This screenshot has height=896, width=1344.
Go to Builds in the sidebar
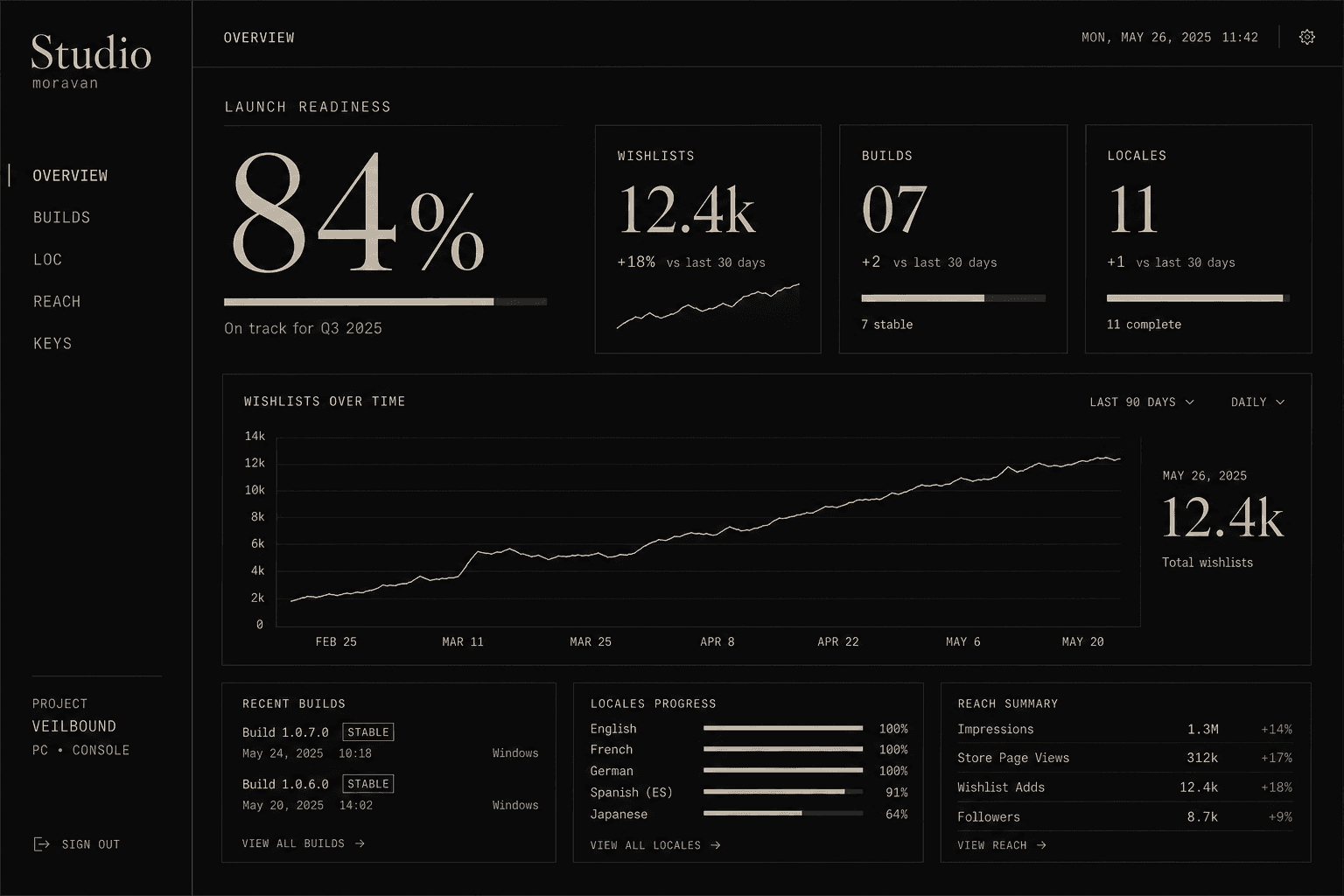coord(61,217)
